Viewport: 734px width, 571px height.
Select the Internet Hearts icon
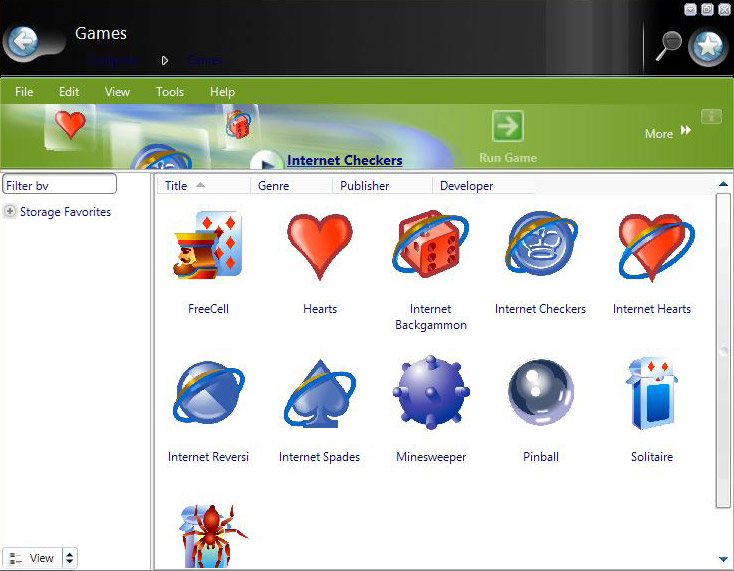656,247
